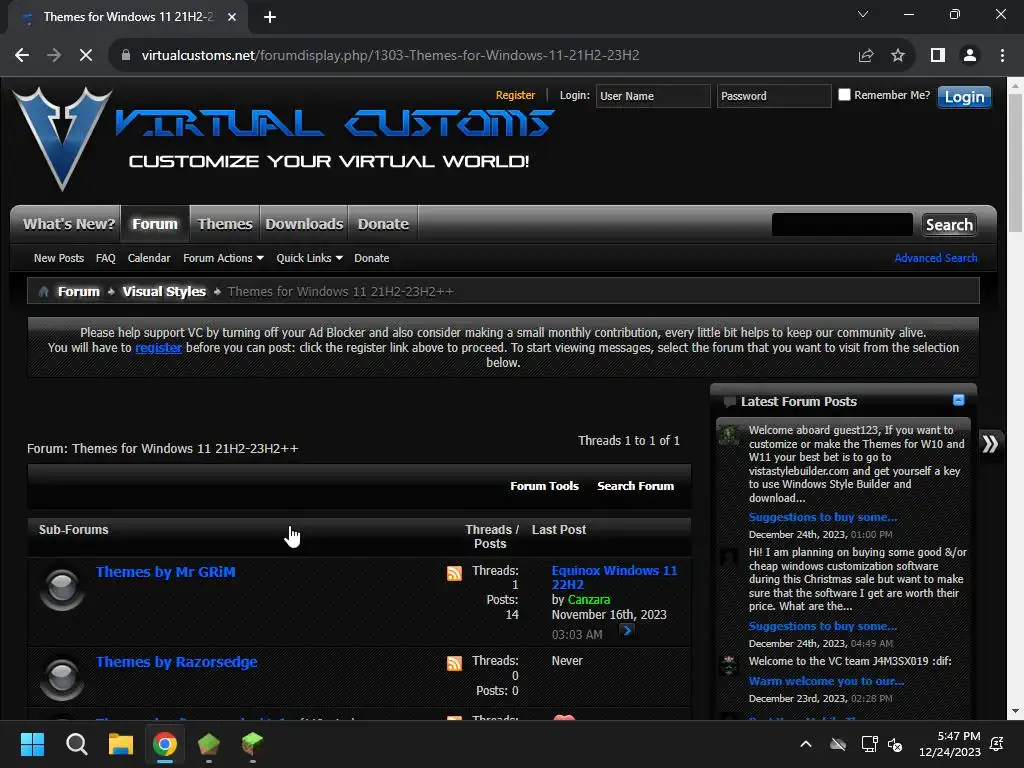
Task: Click the Virtual Customs V logo
Action: click(x=62, y=138)
